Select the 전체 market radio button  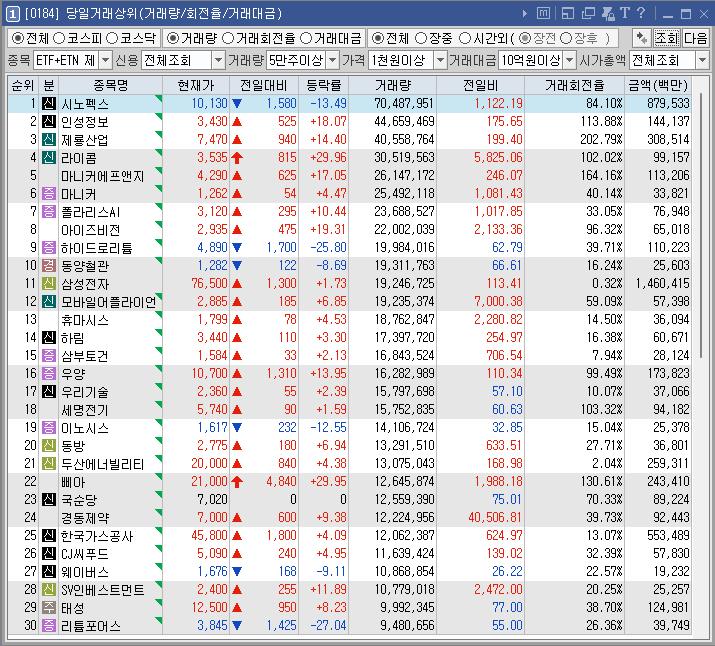pyautogui.click(x=18, y=38)
